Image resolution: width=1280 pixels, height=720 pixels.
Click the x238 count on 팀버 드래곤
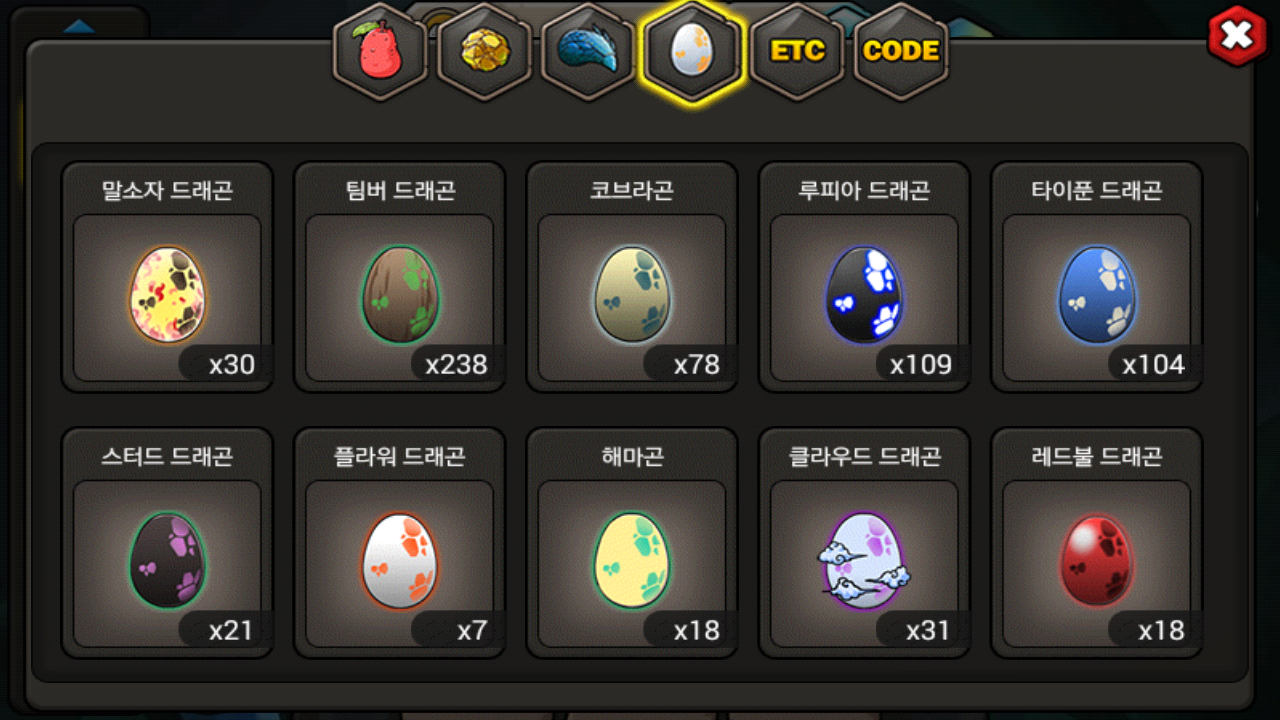pos(456,364)
